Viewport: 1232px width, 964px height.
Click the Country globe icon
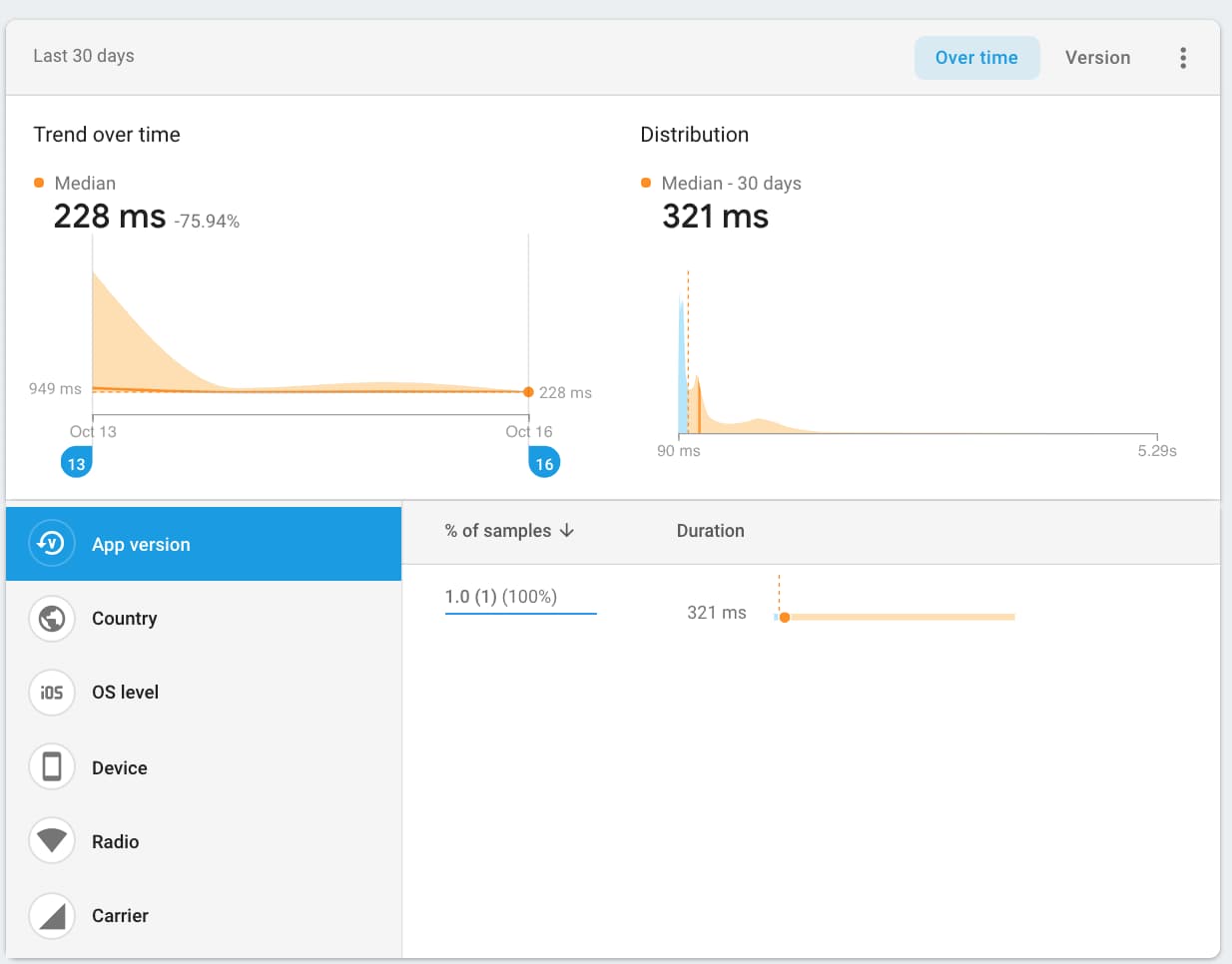click(51, 619)
